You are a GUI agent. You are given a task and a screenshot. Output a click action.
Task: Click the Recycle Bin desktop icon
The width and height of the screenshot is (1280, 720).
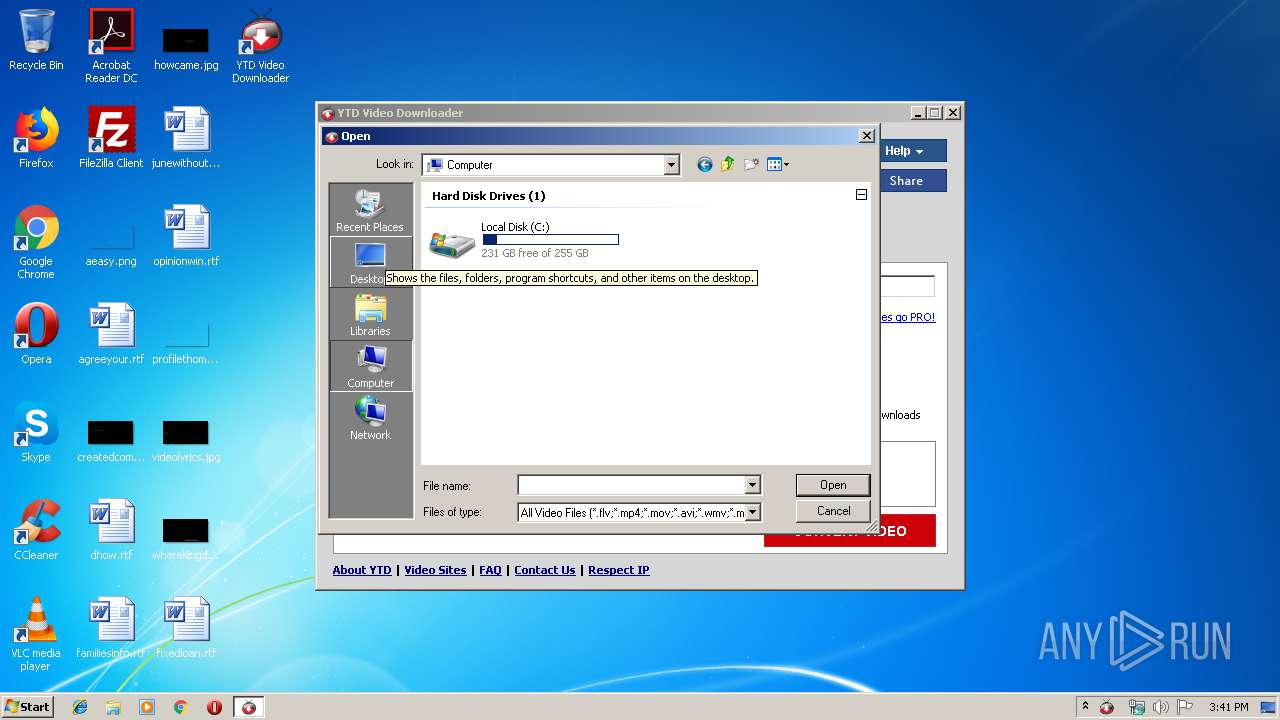coord(36,40)
